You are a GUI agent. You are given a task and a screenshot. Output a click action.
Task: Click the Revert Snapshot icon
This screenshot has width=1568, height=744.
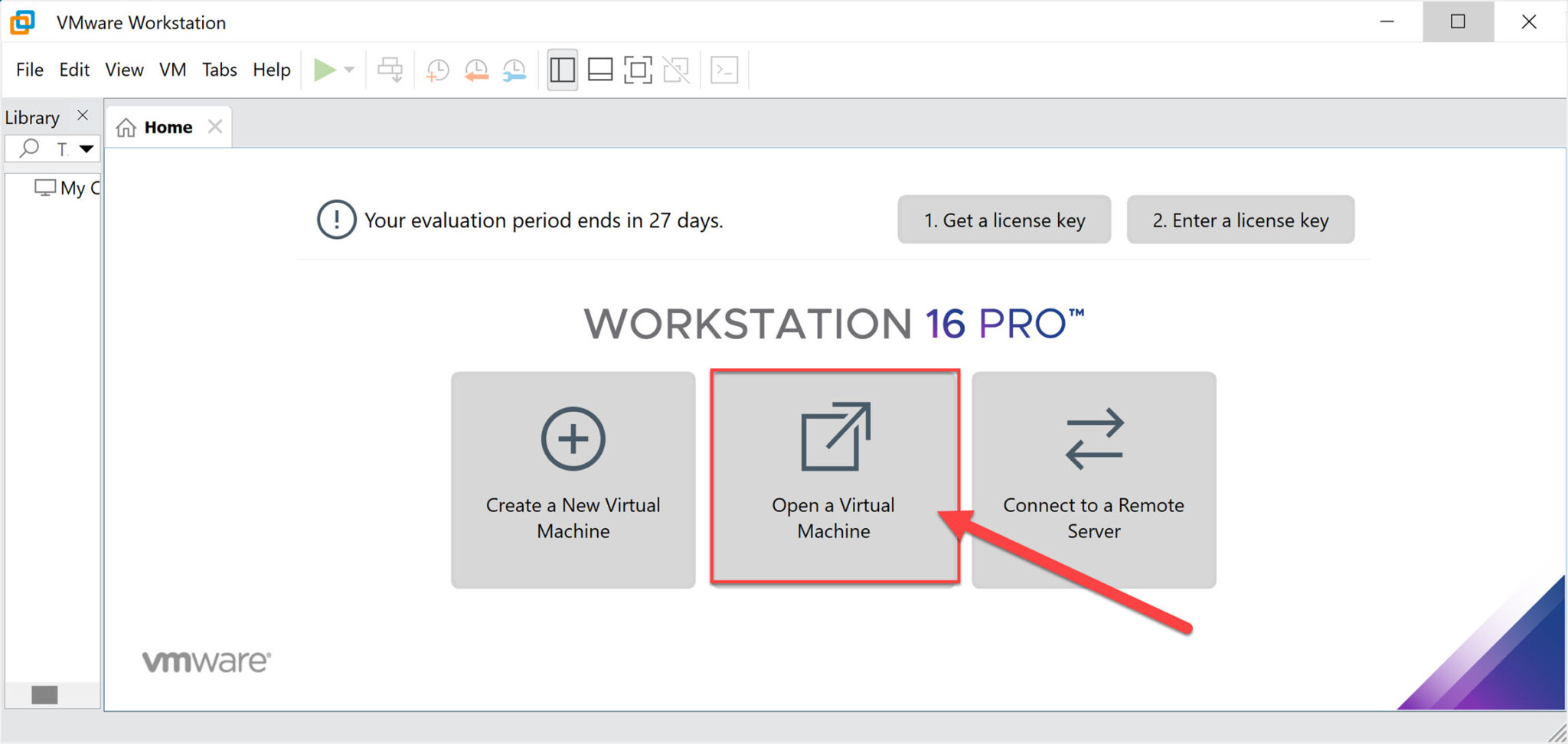point(476,70)
